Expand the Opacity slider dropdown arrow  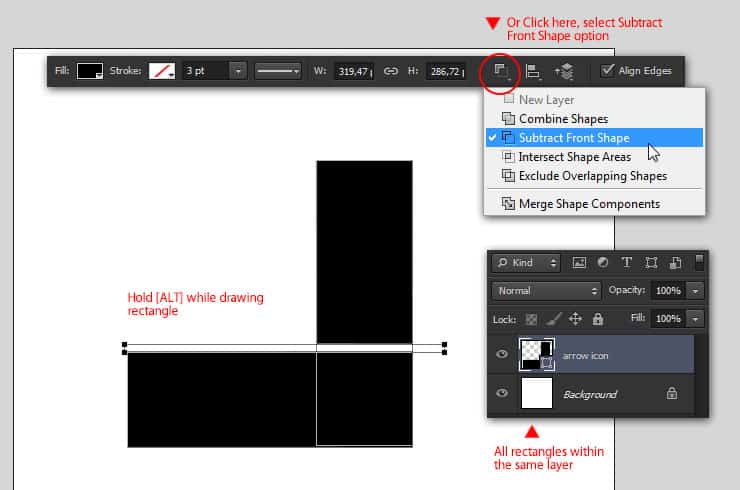point(695,291)
